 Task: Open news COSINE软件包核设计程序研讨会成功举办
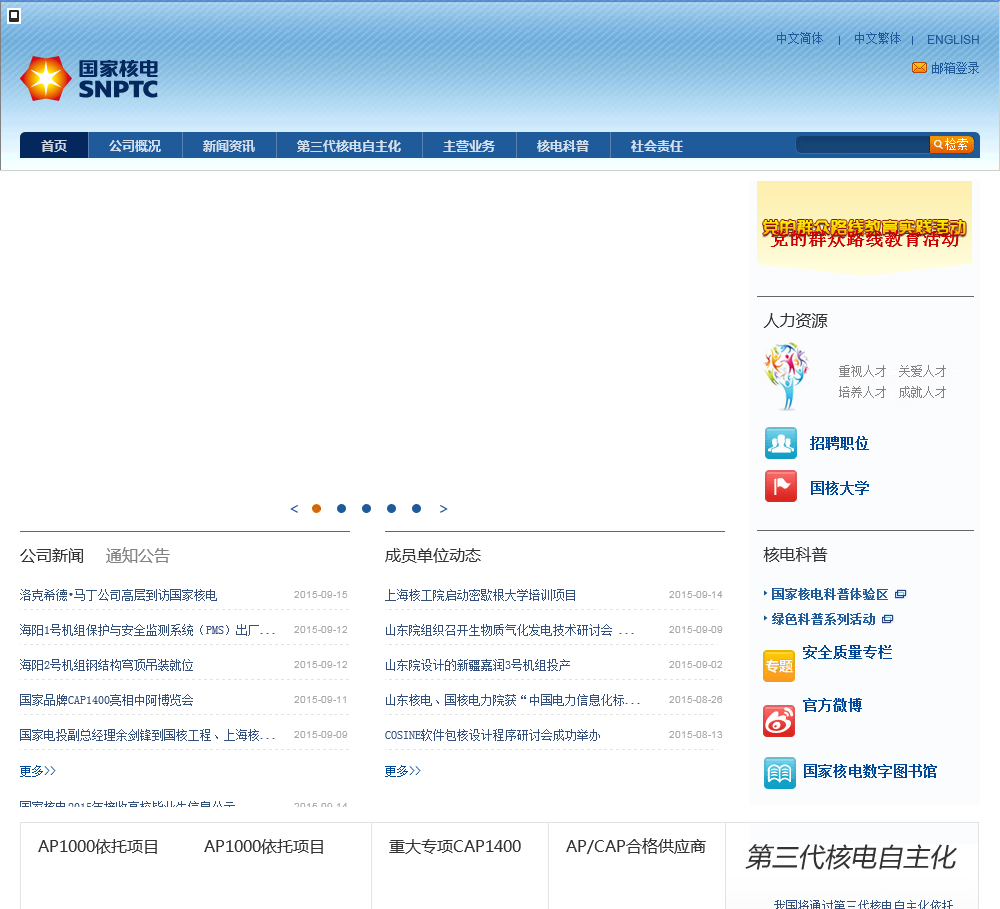[492, 735]
